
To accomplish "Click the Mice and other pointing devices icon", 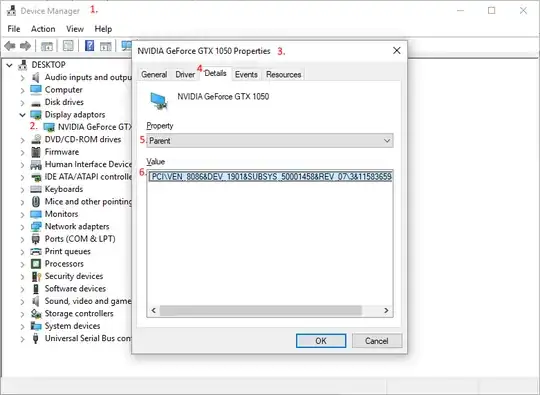I will coord(36,202).
